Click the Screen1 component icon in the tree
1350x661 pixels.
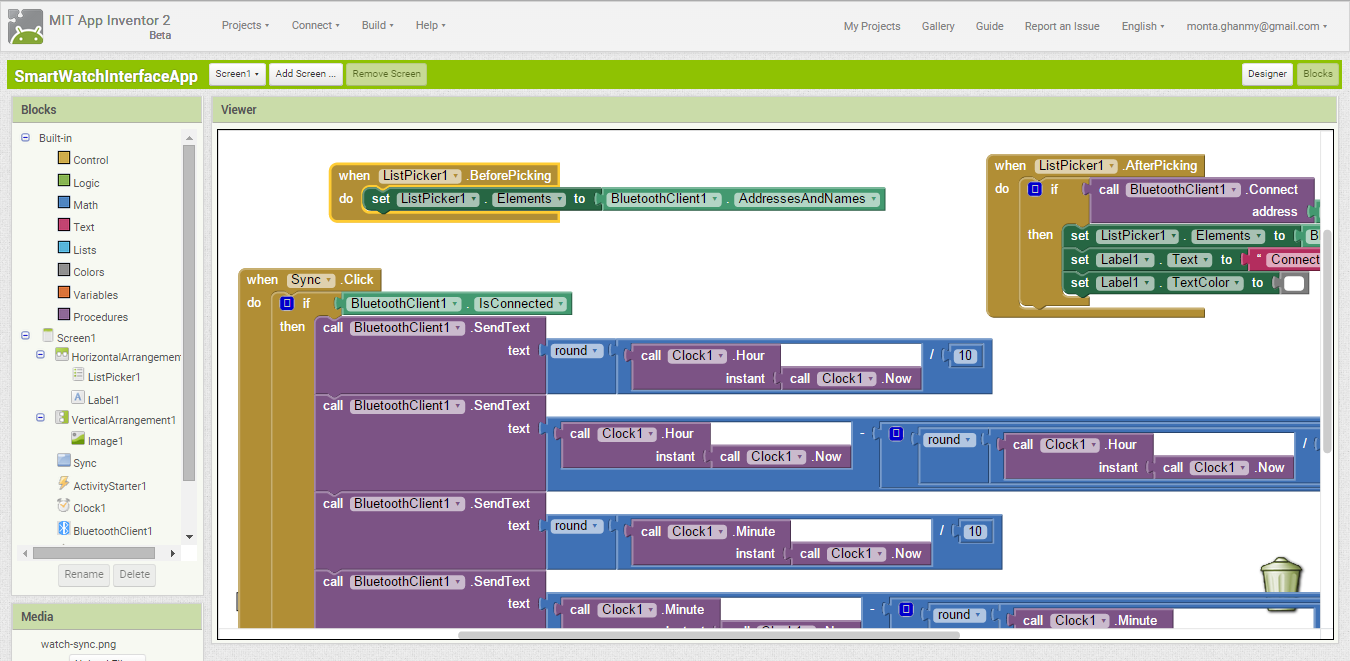click(47, 336)
